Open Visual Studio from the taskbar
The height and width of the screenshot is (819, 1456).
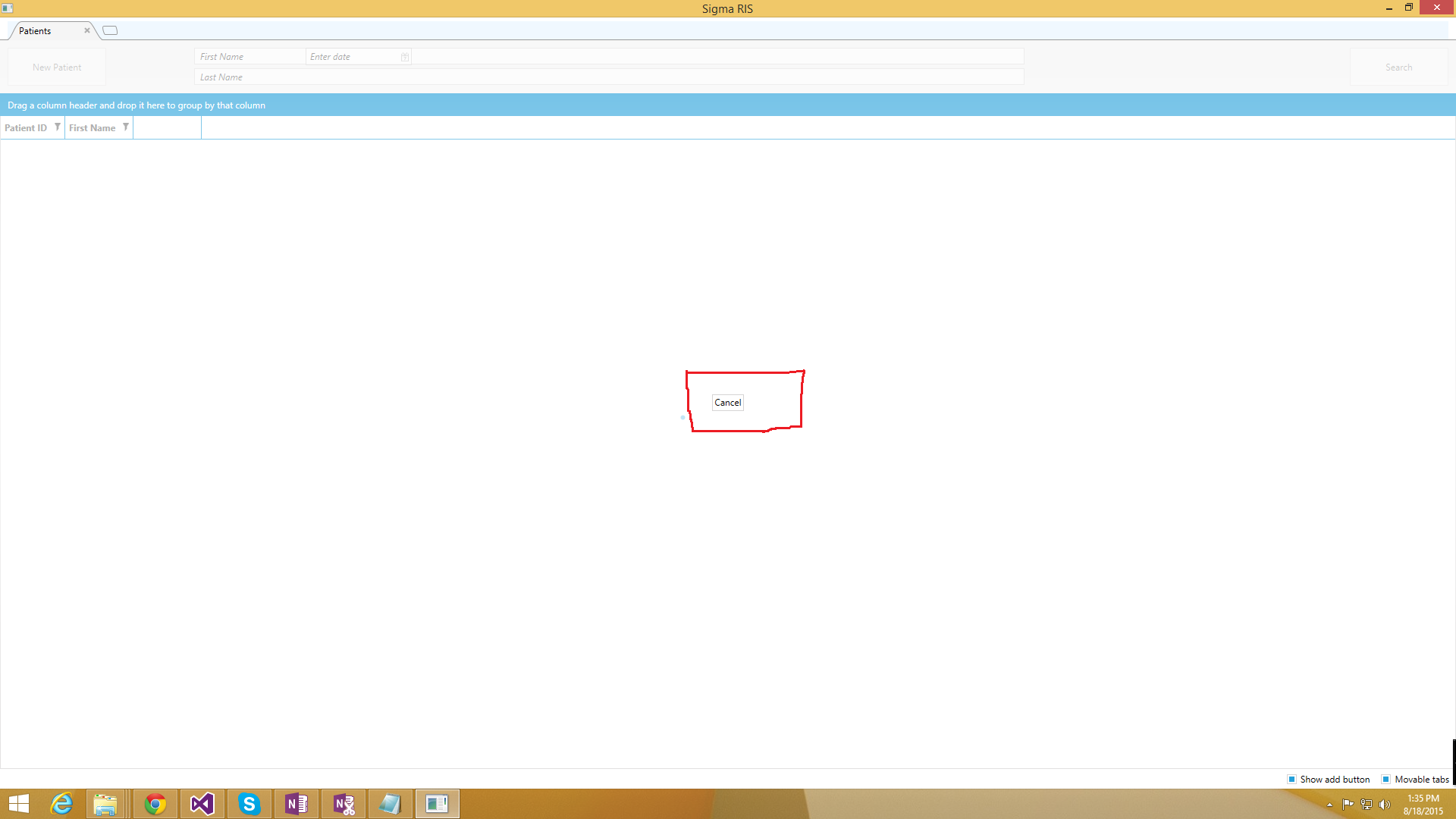pos(202,804)
